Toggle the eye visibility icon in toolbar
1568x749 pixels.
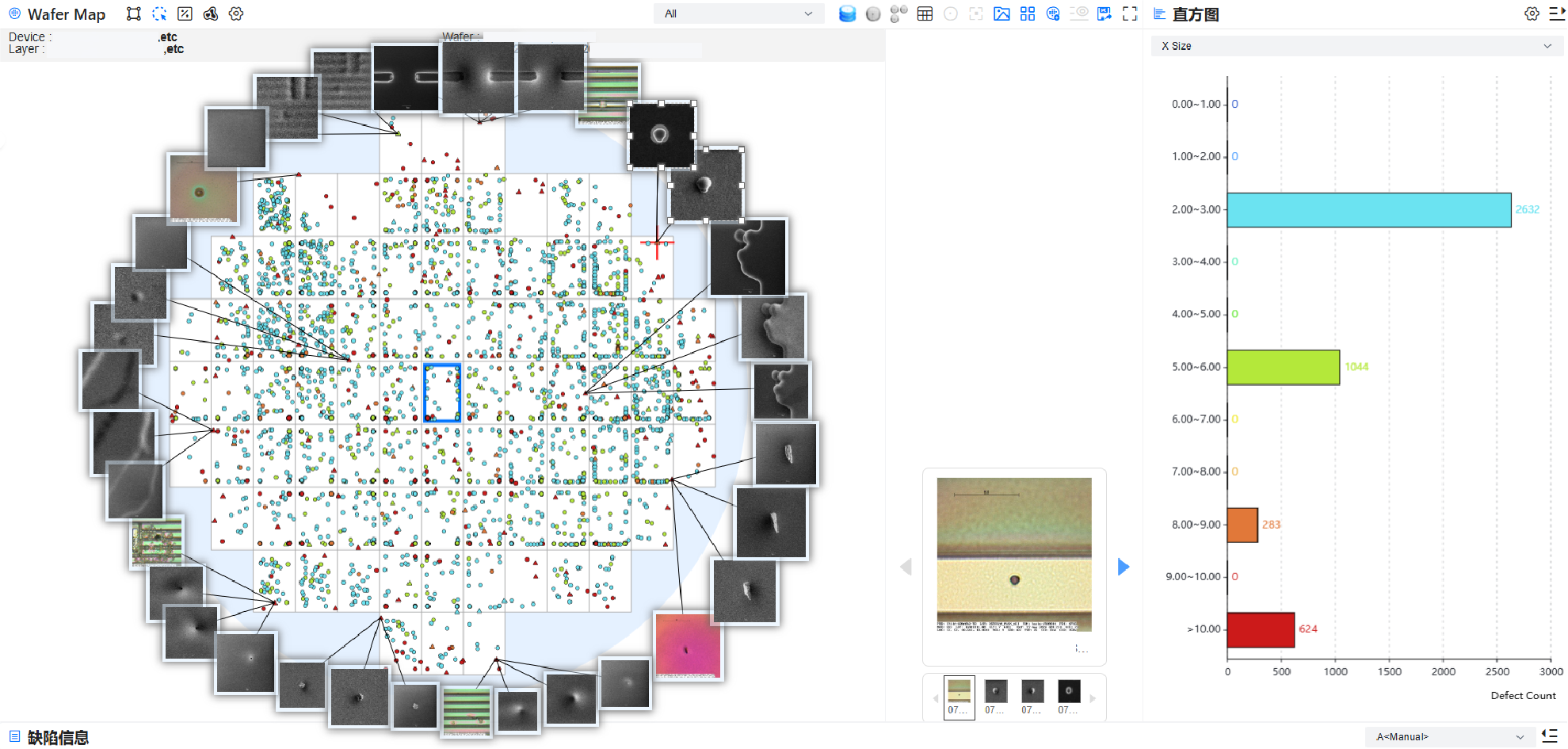coord(1079,14)
